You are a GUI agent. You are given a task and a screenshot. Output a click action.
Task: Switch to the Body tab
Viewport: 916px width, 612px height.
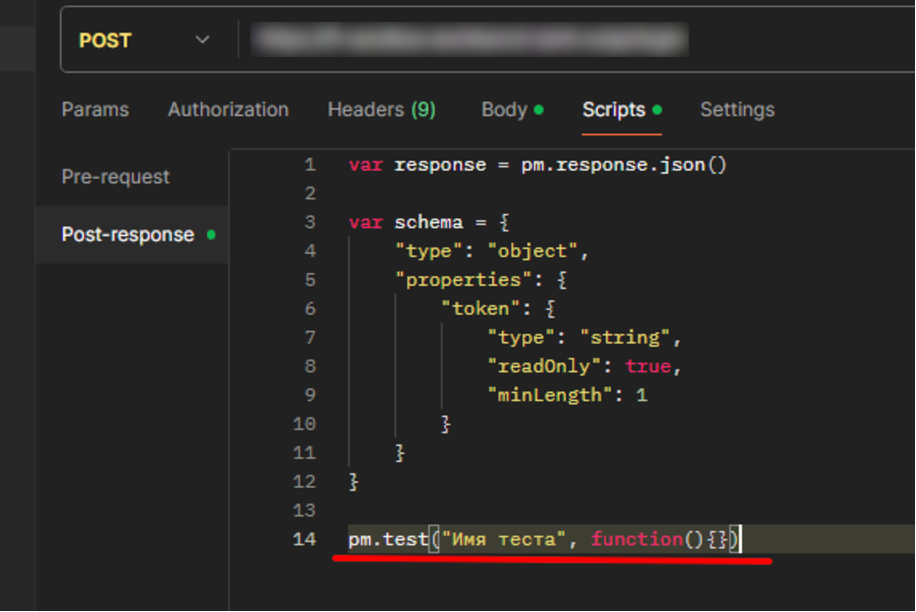tap(503, 110)
